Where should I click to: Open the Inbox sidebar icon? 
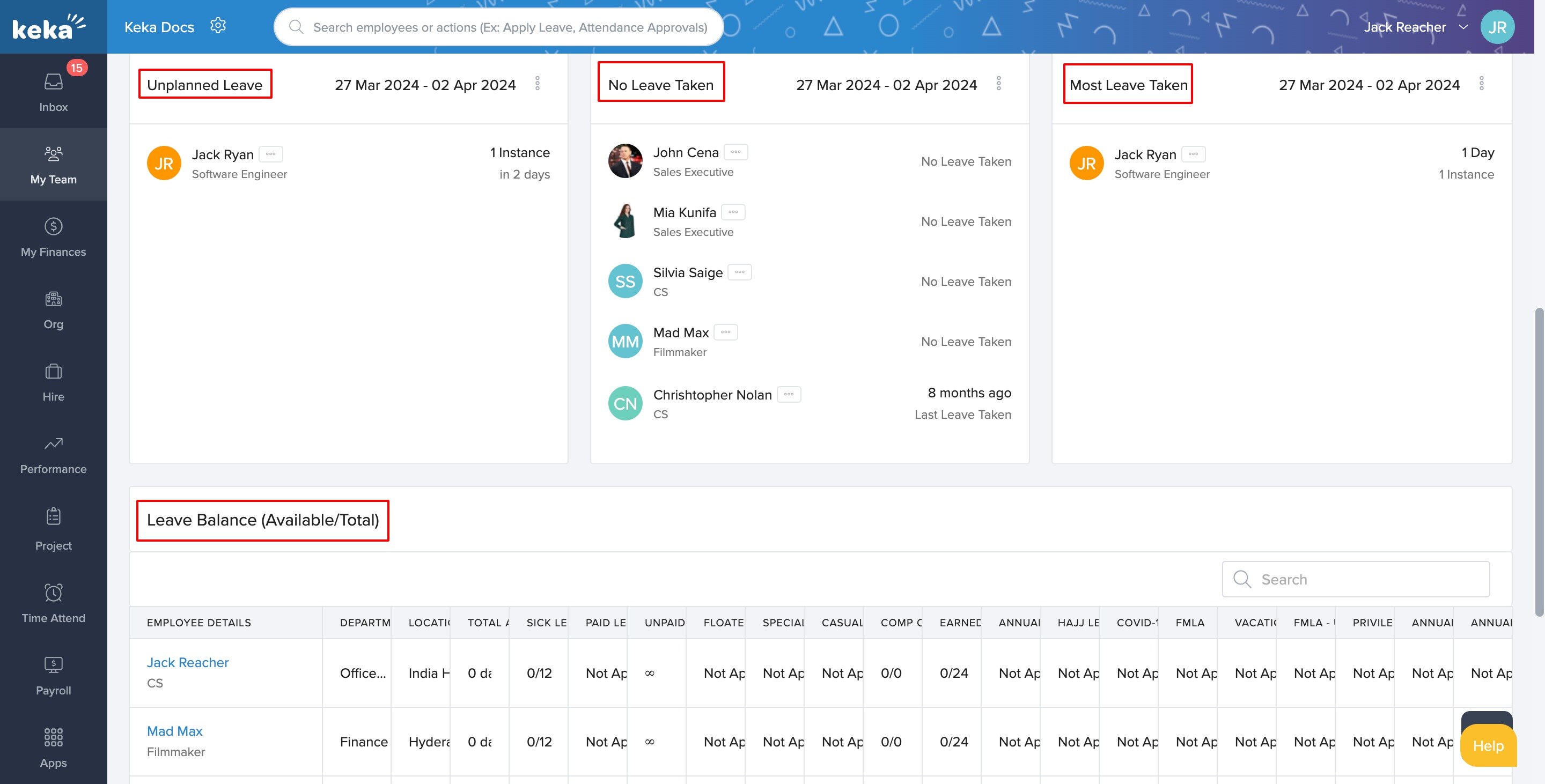pyautogui.click(x=54, y=82)
